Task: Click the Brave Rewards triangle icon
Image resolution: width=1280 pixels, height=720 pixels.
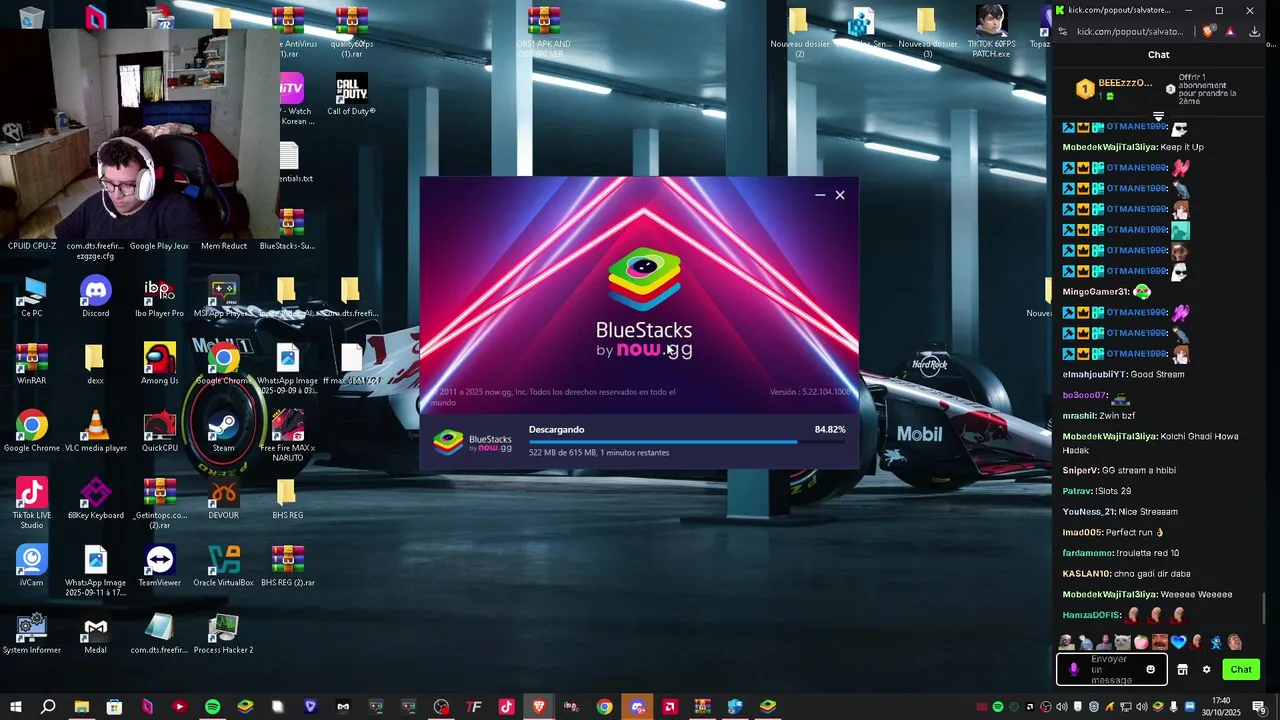Action: coord(1230,31)
